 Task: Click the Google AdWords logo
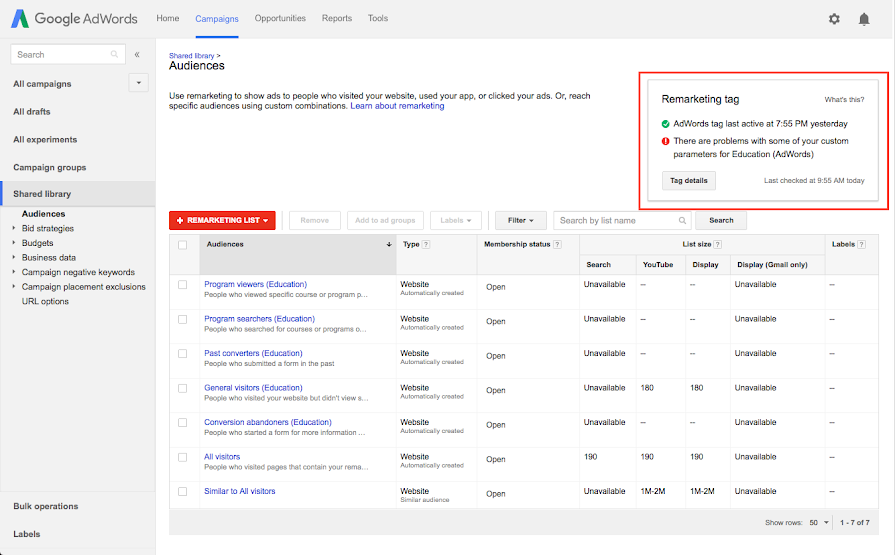point(74,18)
